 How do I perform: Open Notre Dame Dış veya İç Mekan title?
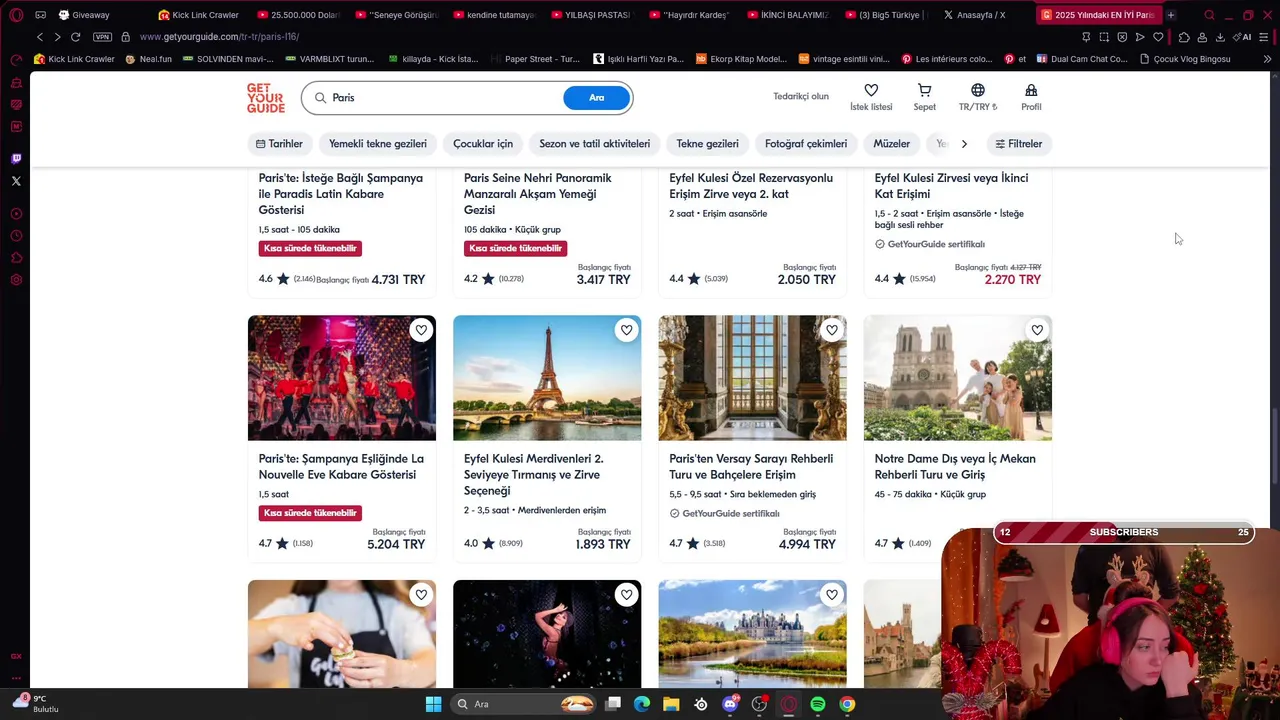pos(955,466)
